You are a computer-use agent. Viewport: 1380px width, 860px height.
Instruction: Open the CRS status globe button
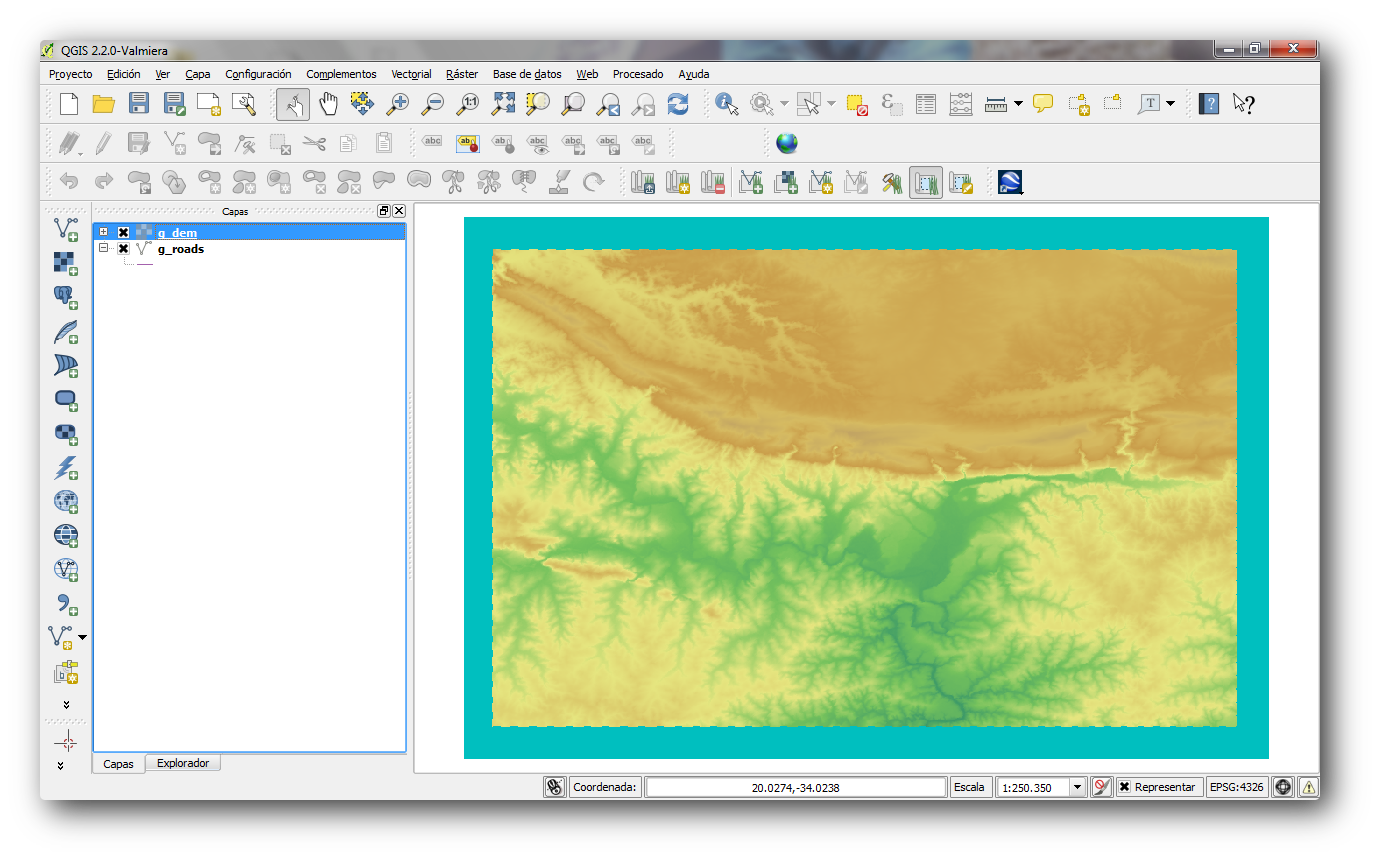tap(1283, 787)
